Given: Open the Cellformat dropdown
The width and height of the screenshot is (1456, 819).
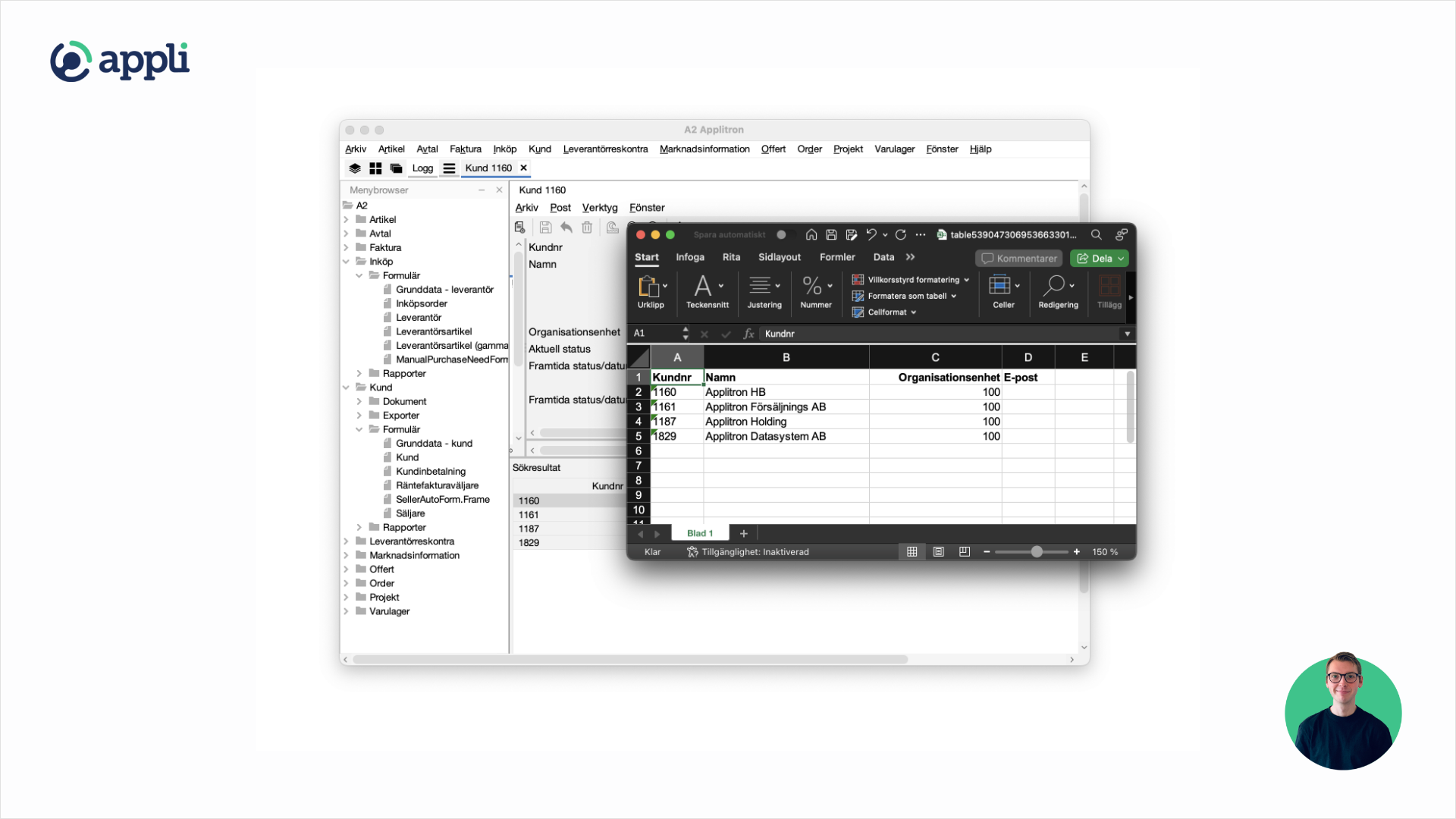Looking at the screenshot, I should (884, 312).
